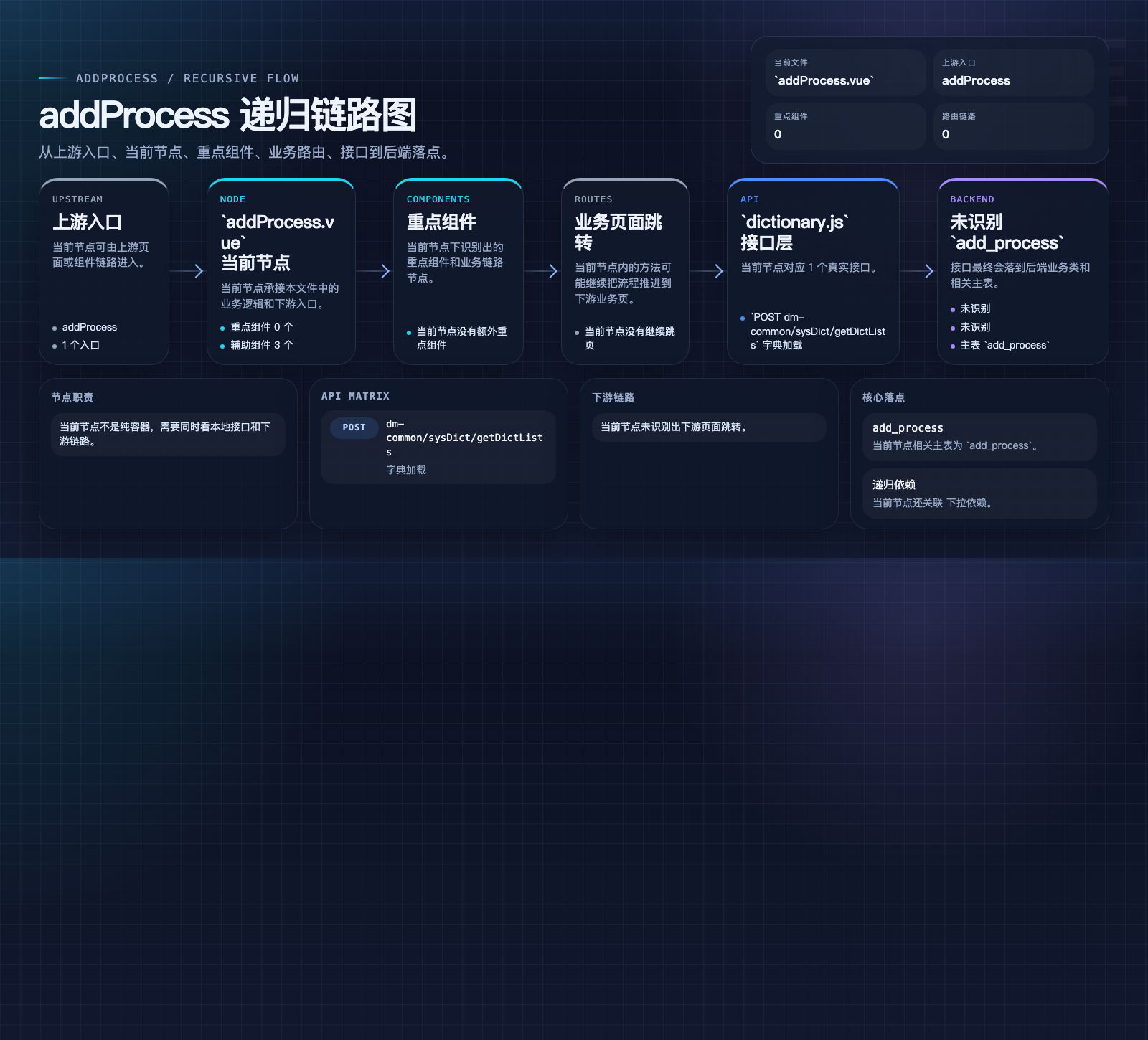The height and width of the screenshot is (1040, 1148).
Task: Click the 重点组件 count tile showing 0
Action: (845, 126)
